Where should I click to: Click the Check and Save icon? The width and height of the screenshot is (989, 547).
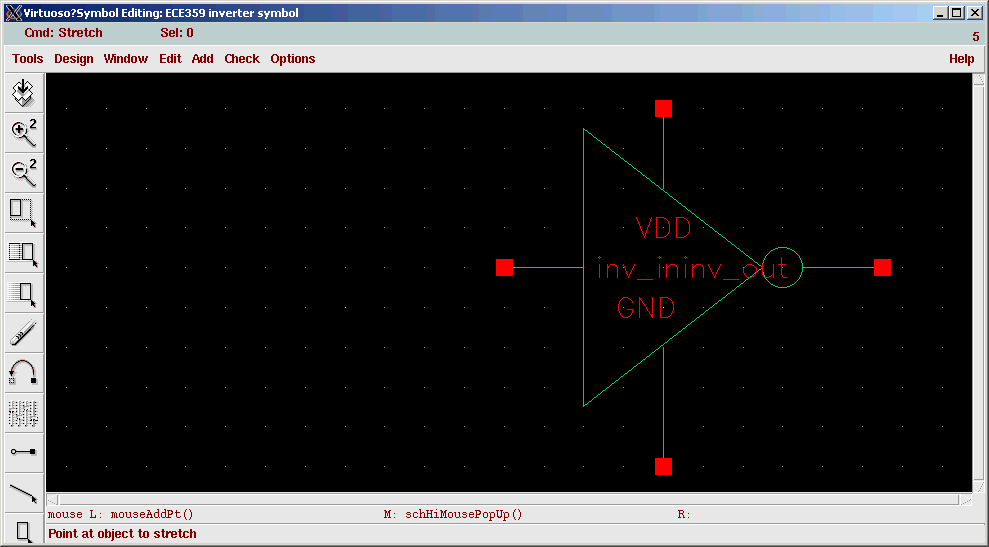pyautogui.click(x=23, y=93)
